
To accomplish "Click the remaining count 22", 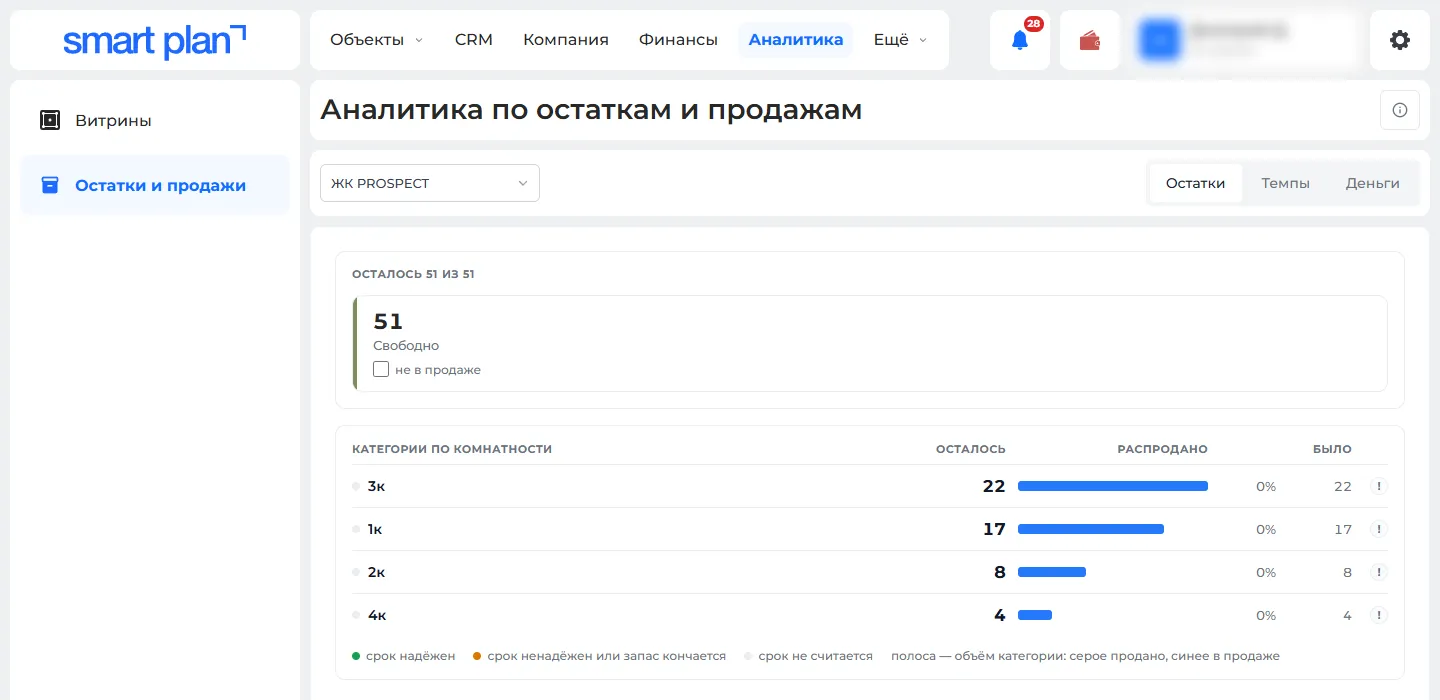I will 994,486.
